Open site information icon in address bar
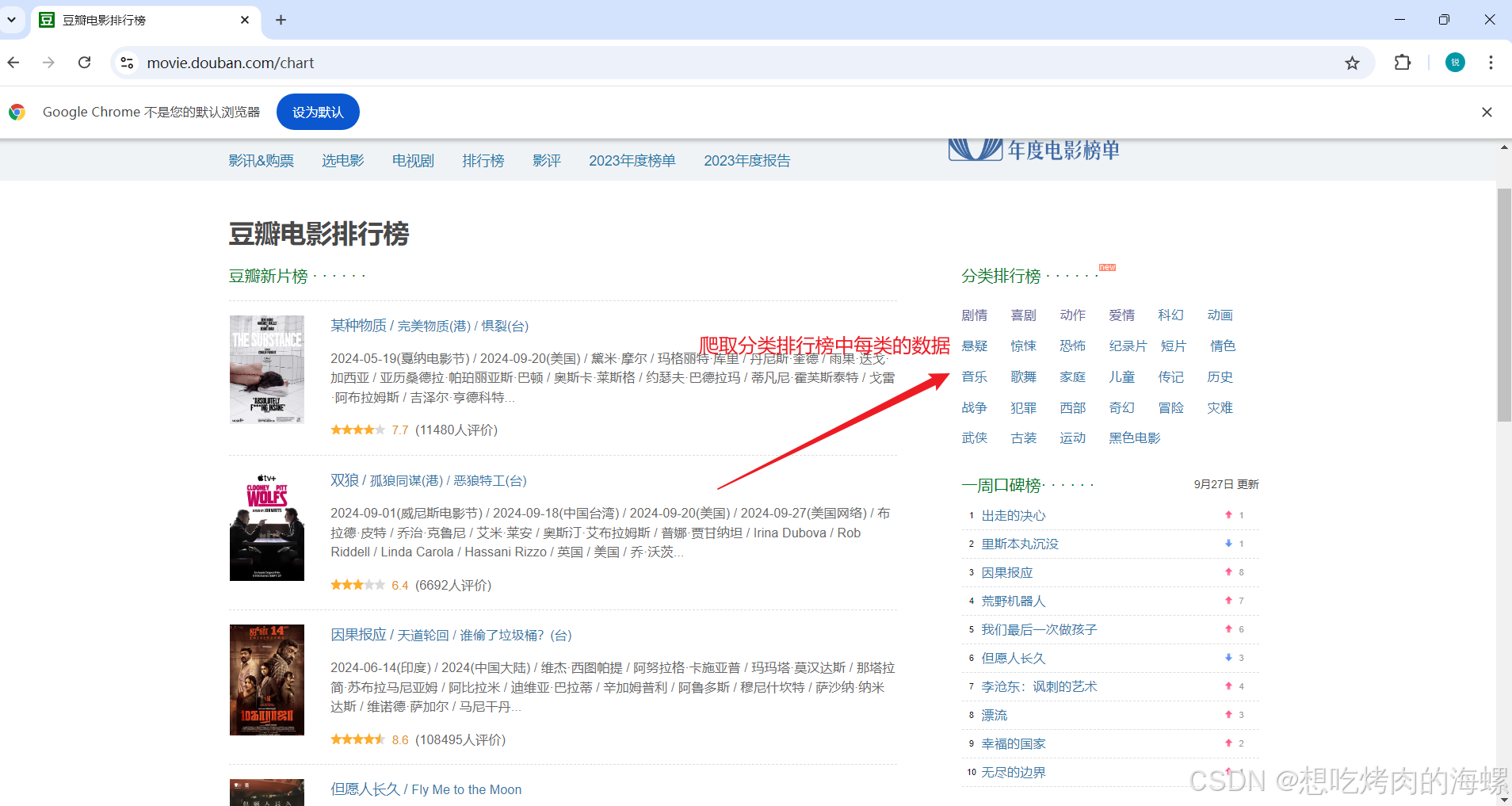Viewport: 1512px width, 806px height. [x=127, y=63]
